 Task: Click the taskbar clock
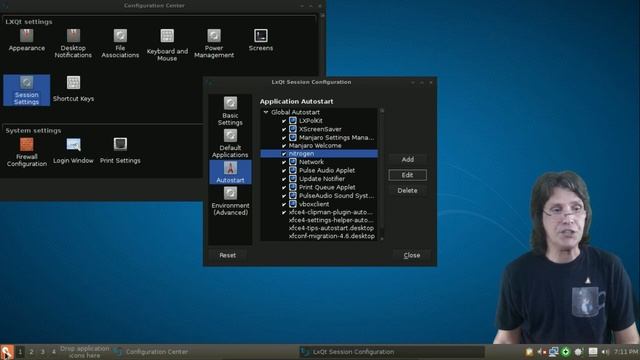[625, 351]
